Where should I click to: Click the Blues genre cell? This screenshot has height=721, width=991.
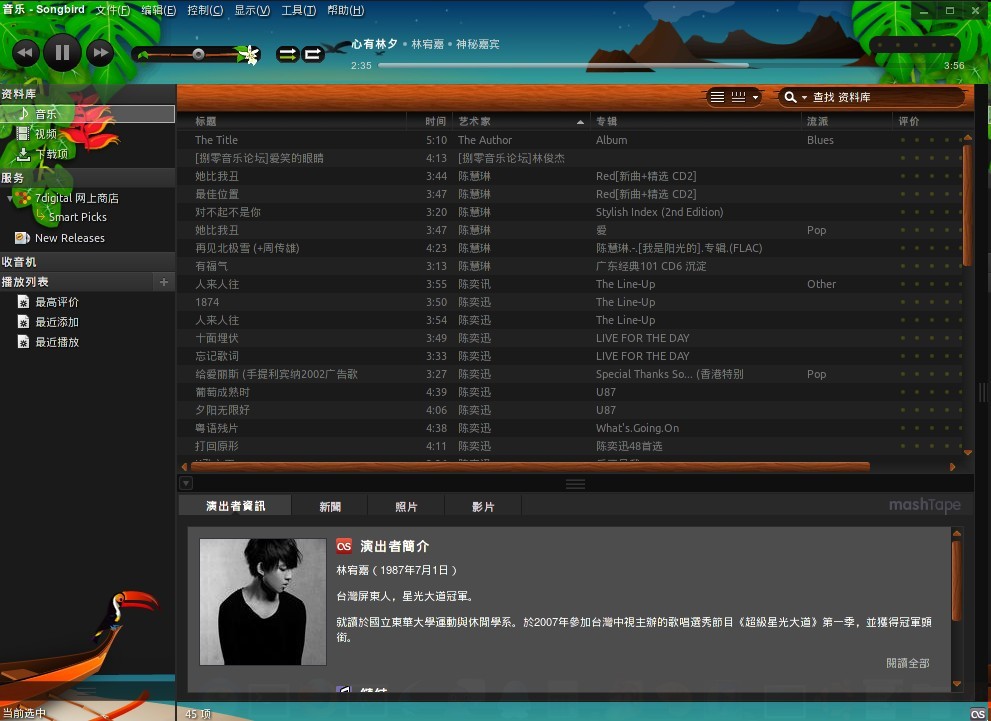point(820,140)
